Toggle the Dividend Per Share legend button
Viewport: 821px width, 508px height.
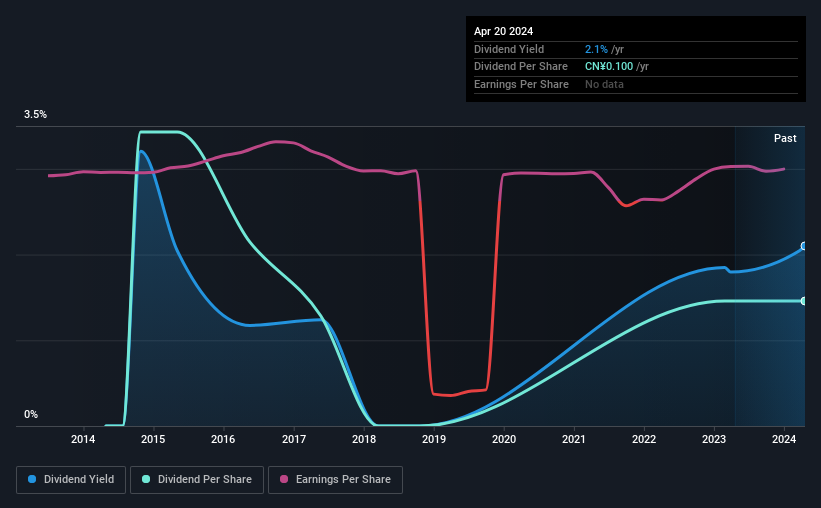(x=197, y=480)
